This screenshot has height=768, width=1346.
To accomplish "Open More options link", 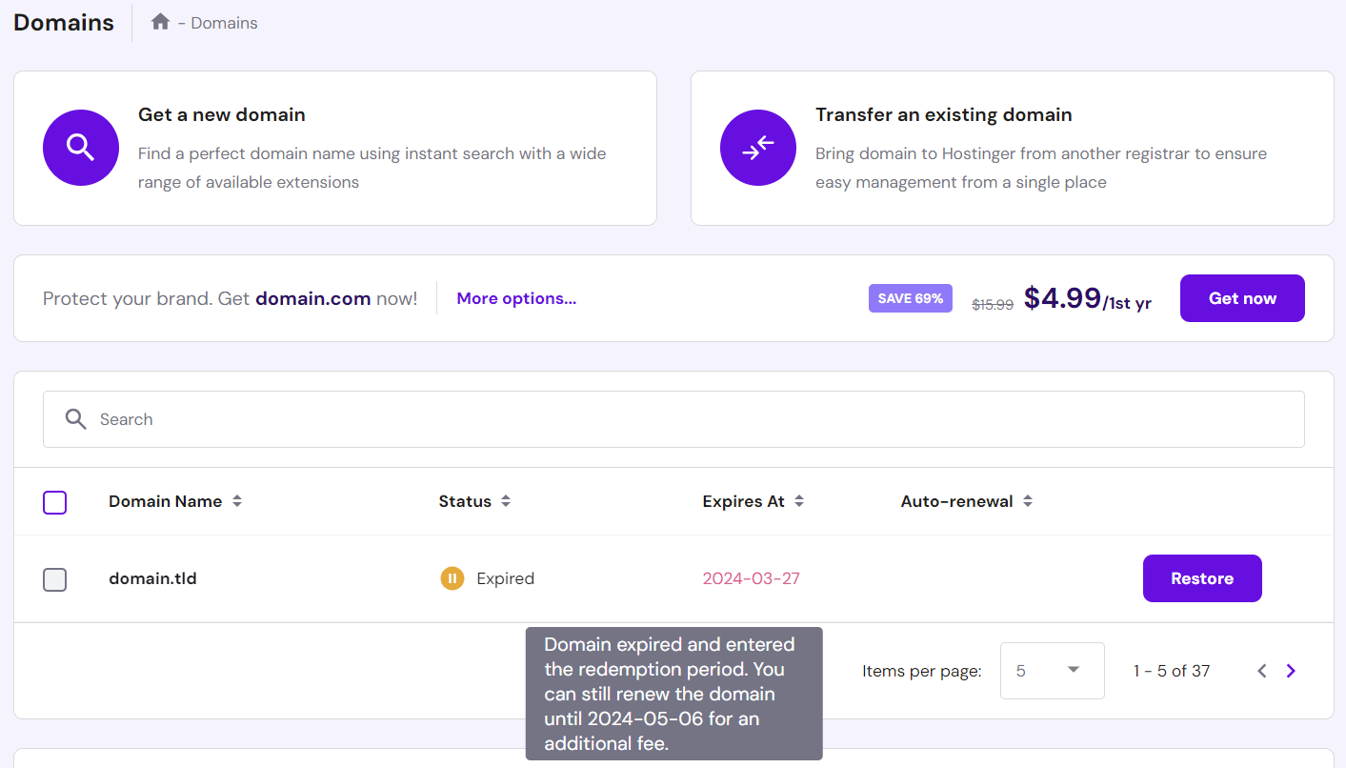I will [516, 298].
